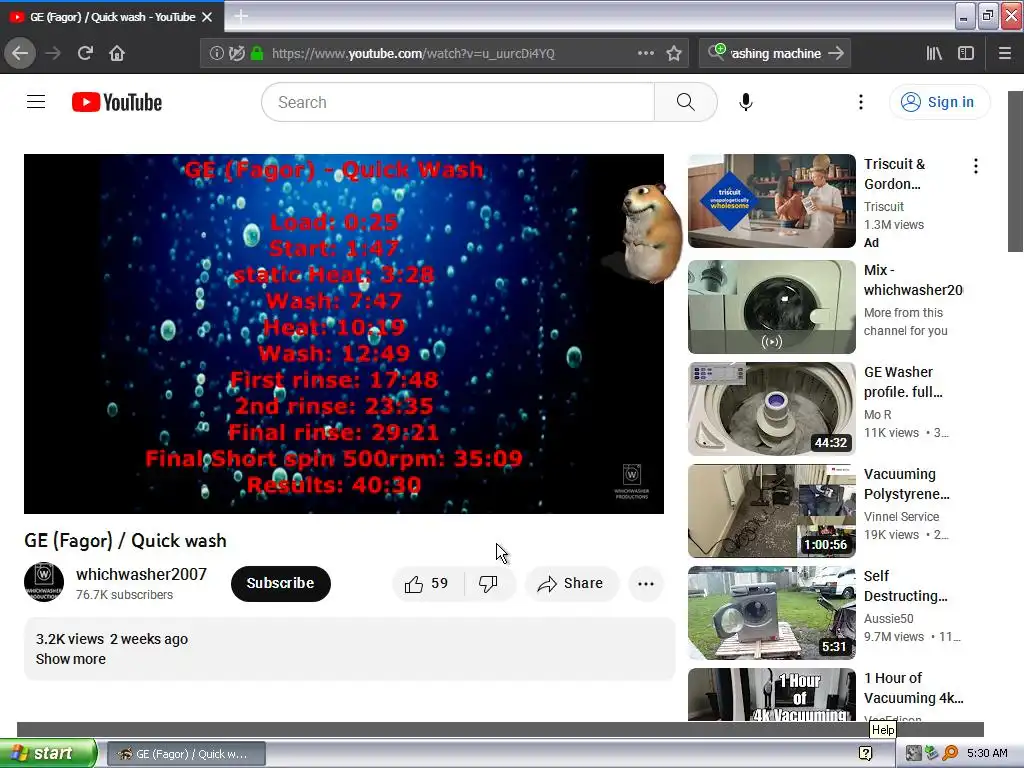Screen dimensions: 1024x768
Task: Search by voice with the microphone icon
Action: pyautogui.click(x=746, y=102)
